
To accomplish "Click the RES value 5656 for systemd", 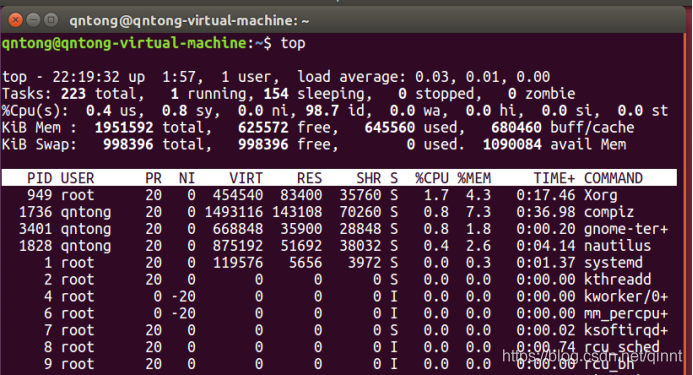I will (x=305, y=263).
